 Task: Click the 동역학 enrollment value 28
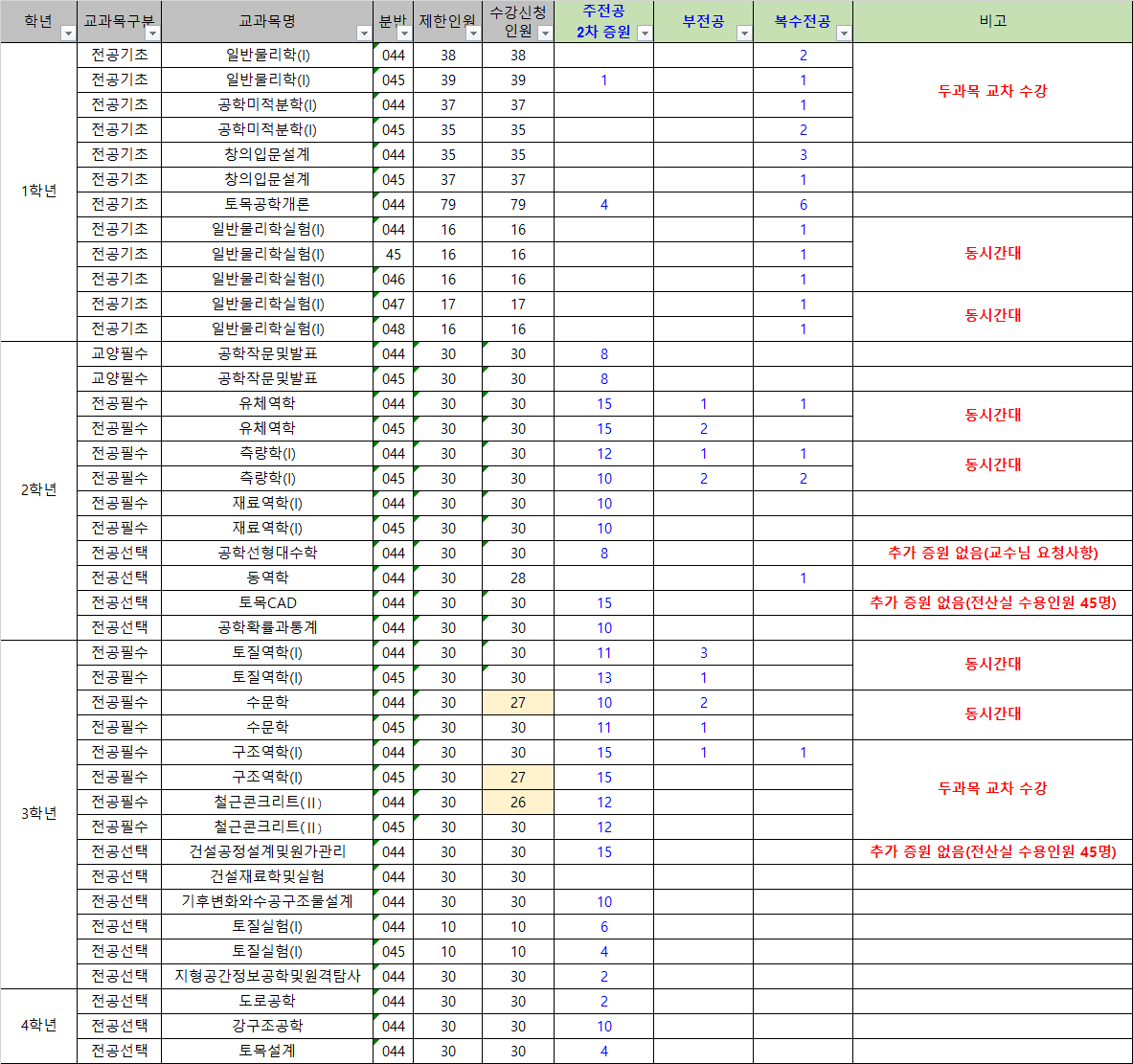(518, 577)
